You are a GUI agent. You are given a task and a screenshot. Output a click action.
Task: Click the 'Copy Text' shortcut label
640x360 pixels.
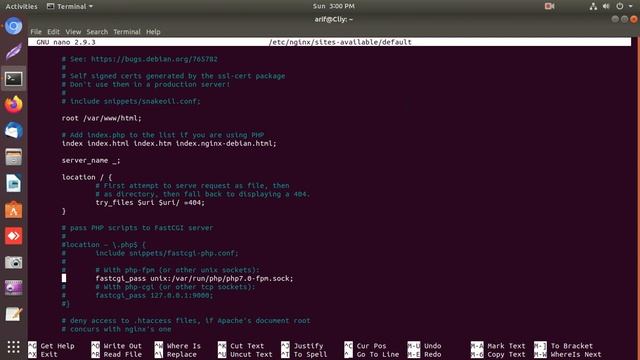506,354
